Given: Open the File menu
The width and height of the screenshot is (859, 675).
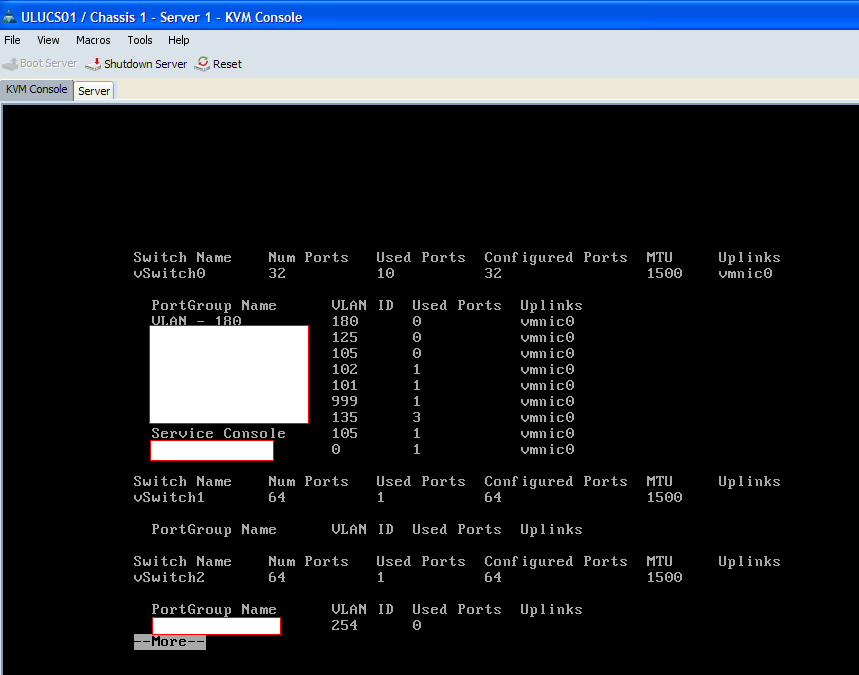Looking at the screenshot, I should pos(12,40).
